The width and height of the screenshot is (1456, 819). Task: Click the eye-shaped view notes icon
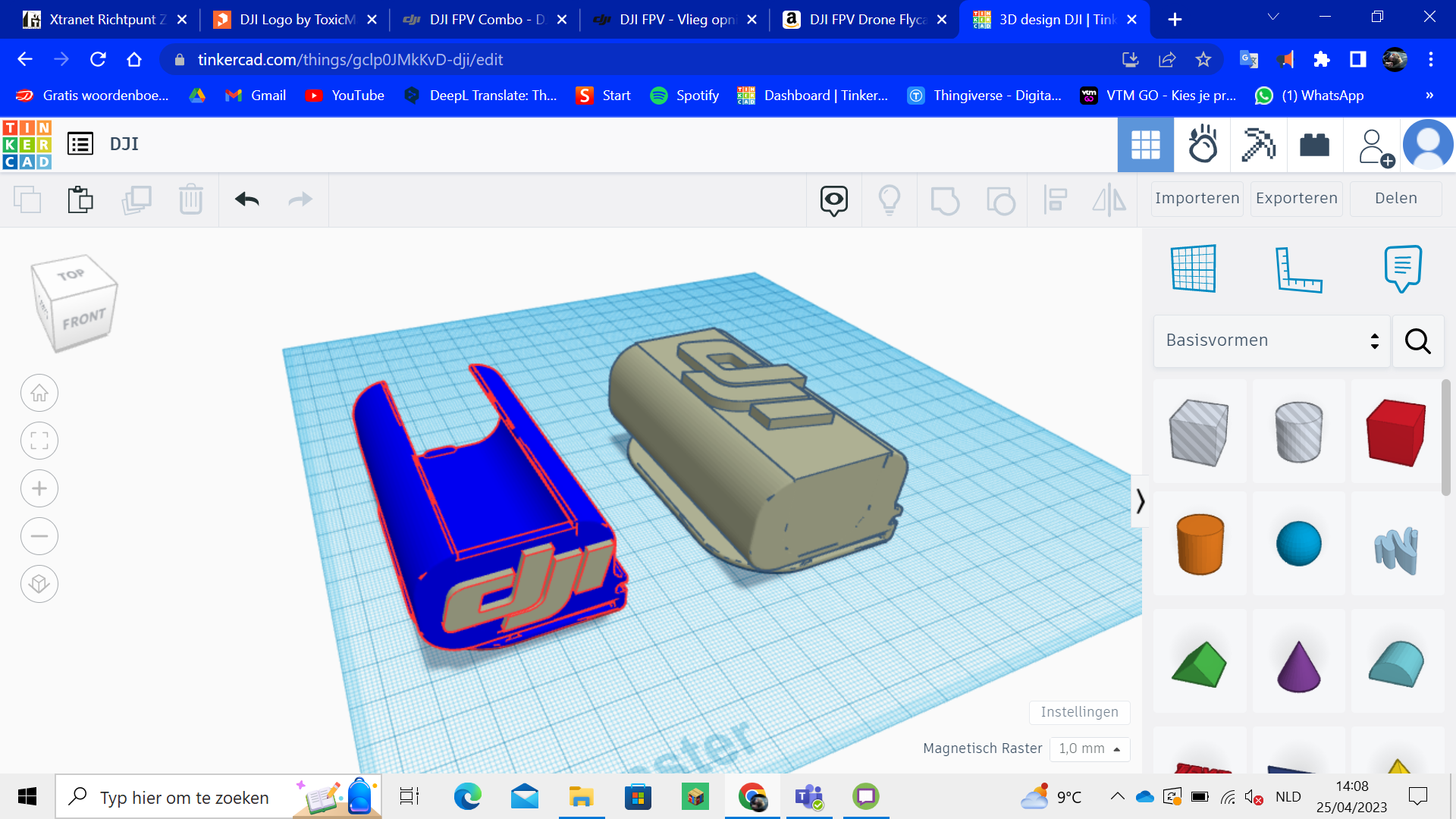(834, 200)
